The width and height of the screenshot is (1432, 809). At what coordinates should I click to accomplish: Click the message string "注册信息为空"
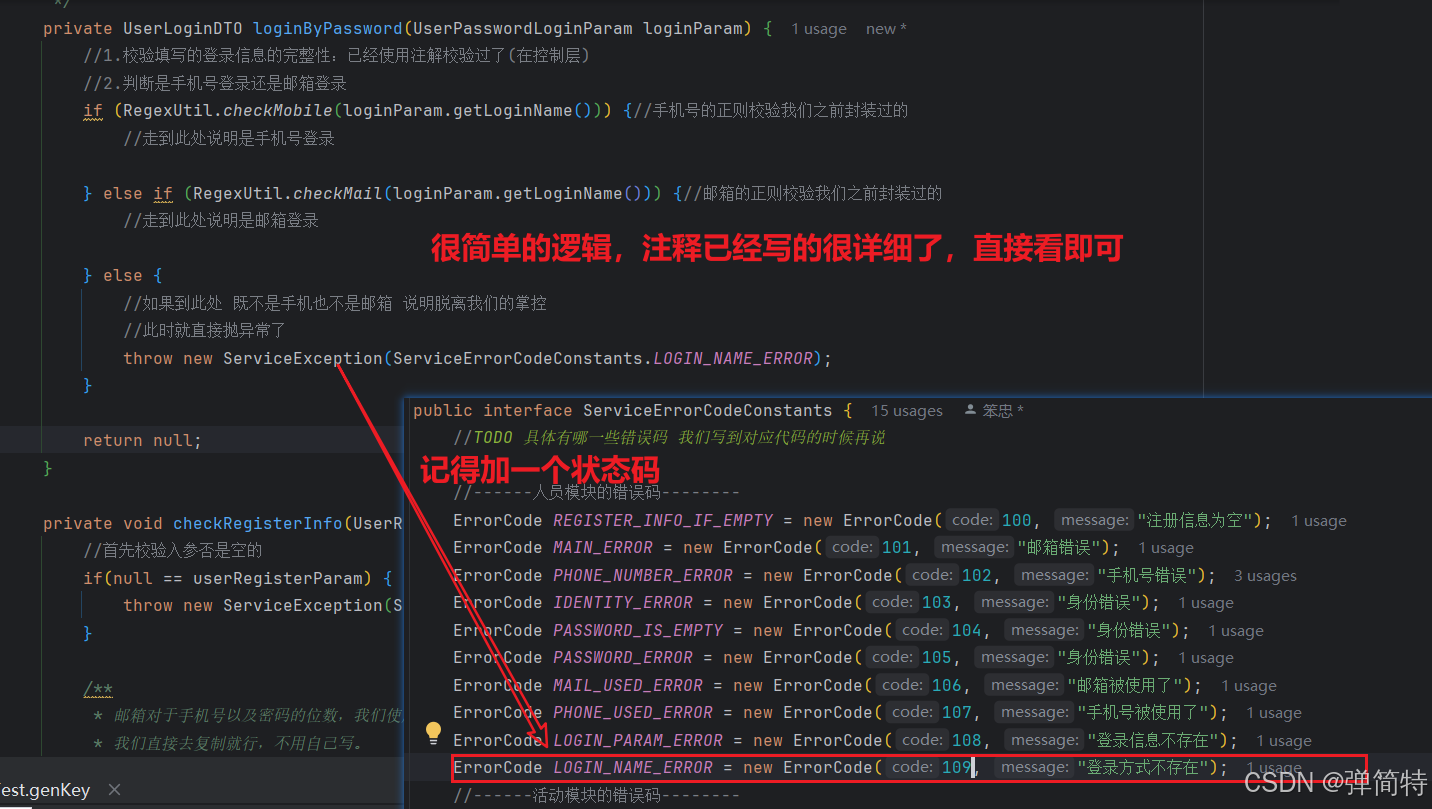click(x=1196, y=520)
